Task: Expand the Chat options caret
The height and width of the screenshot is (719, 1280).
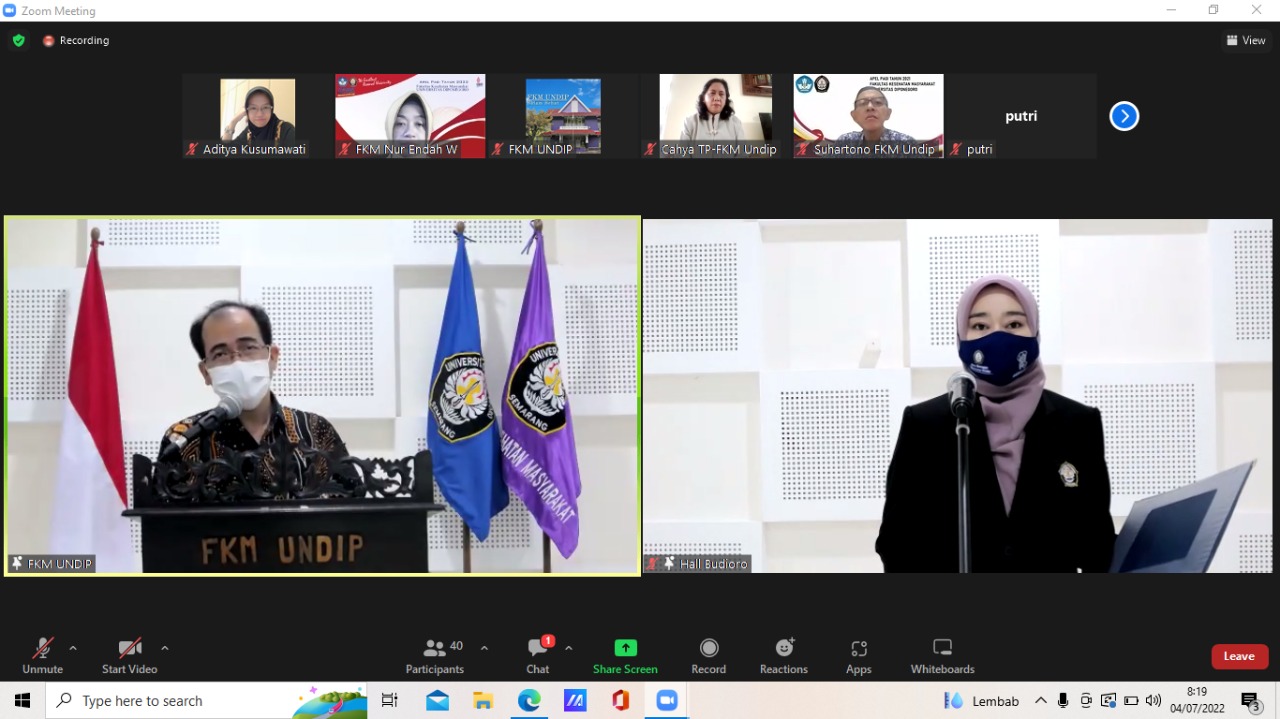Action: [x=569, y=648]
